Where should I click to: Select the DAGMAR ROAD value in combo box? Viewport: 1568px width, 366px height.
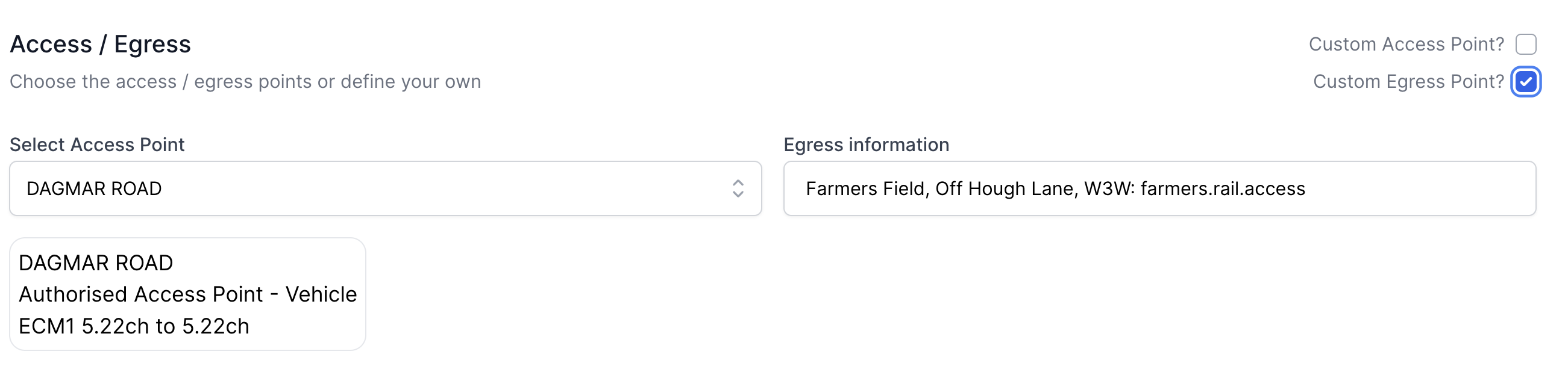pyautogui.click(x=95, y=188)
